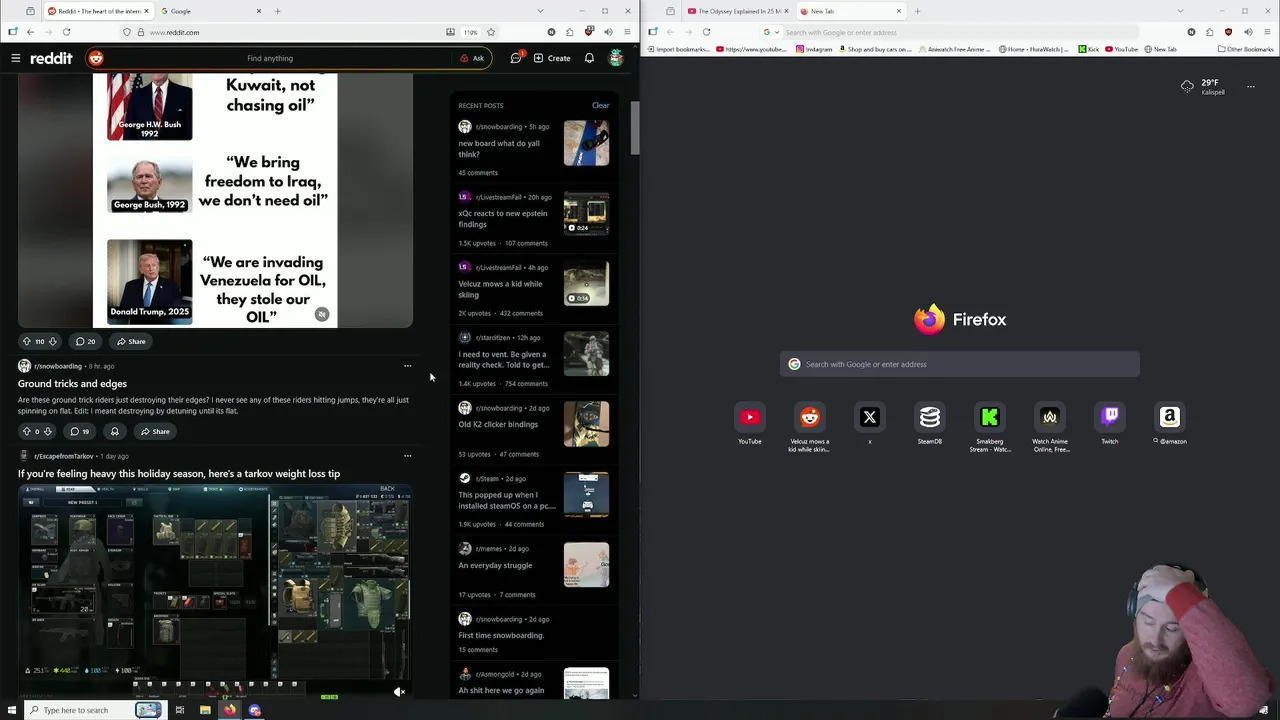The height and width of the screenshot is (720, 1280).
Task: Switch to The Odyssey Explained tab in right browser
Action: pos(738,11)
